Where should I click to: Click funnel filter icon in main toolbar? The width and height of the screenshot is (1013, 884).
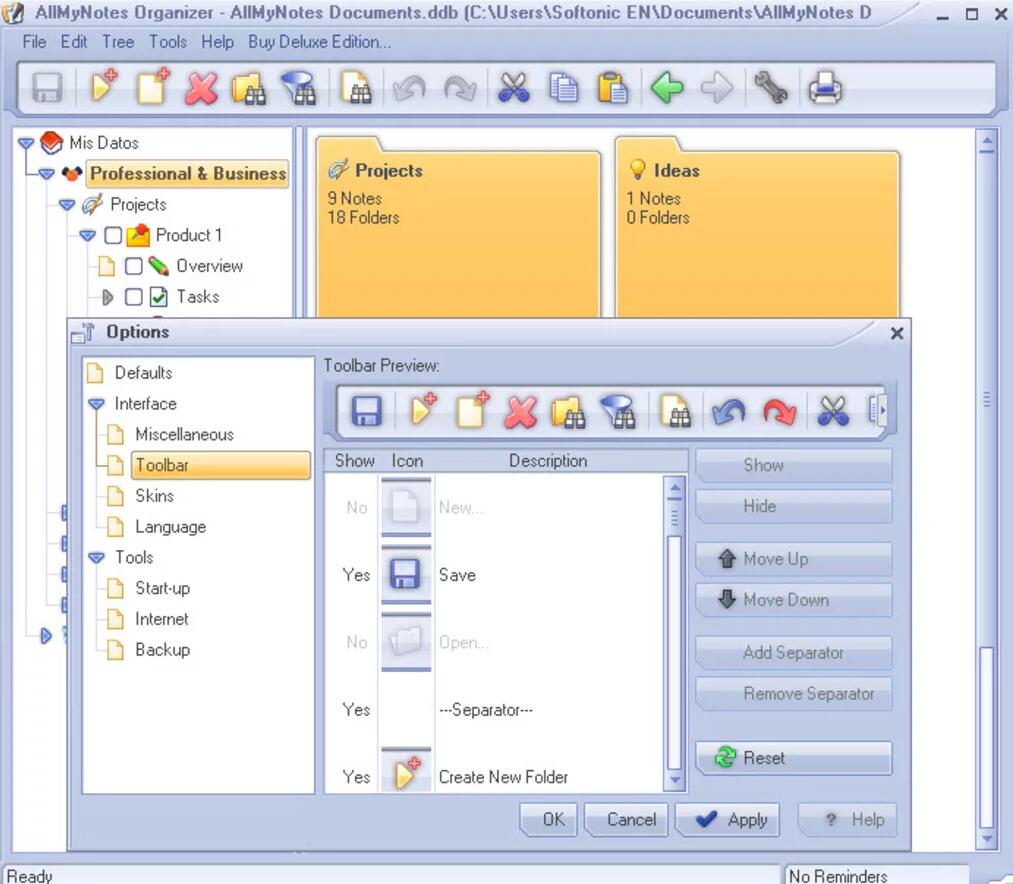[298, 88]
